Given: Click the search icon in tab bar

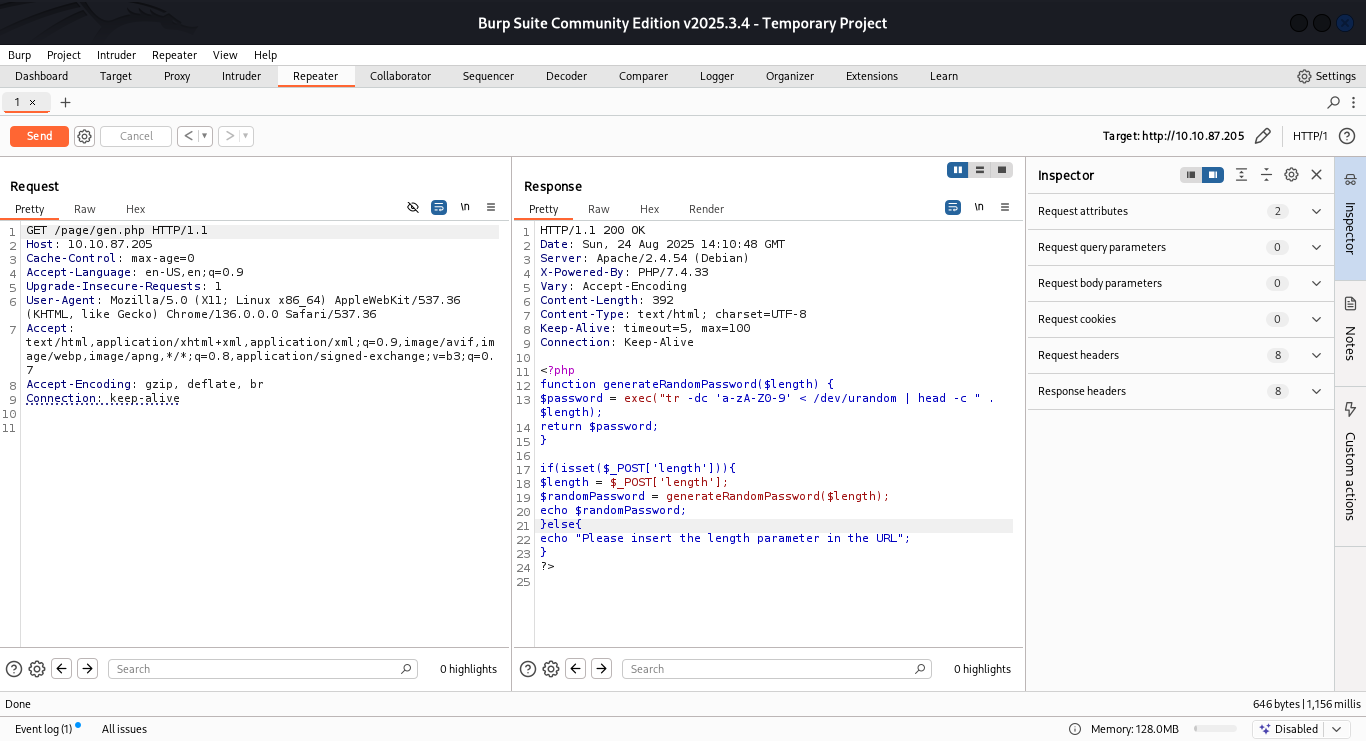Looking at the screenshot, I should [x=1333, y=102].
